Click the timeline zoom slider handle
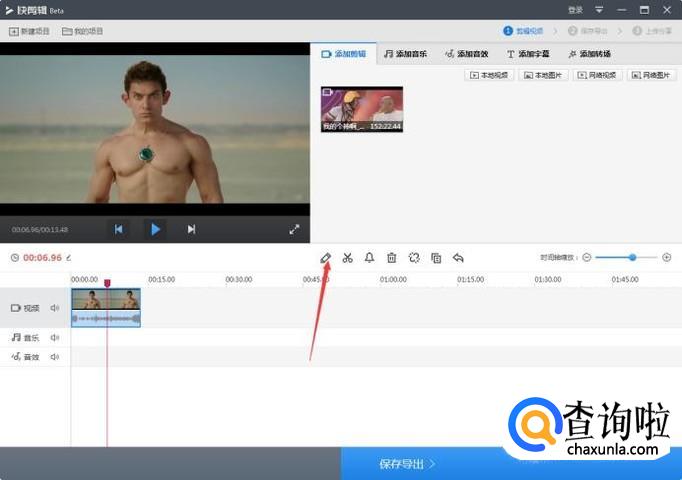The width and height of the screenshot is (682, 480). pos(632,258)
